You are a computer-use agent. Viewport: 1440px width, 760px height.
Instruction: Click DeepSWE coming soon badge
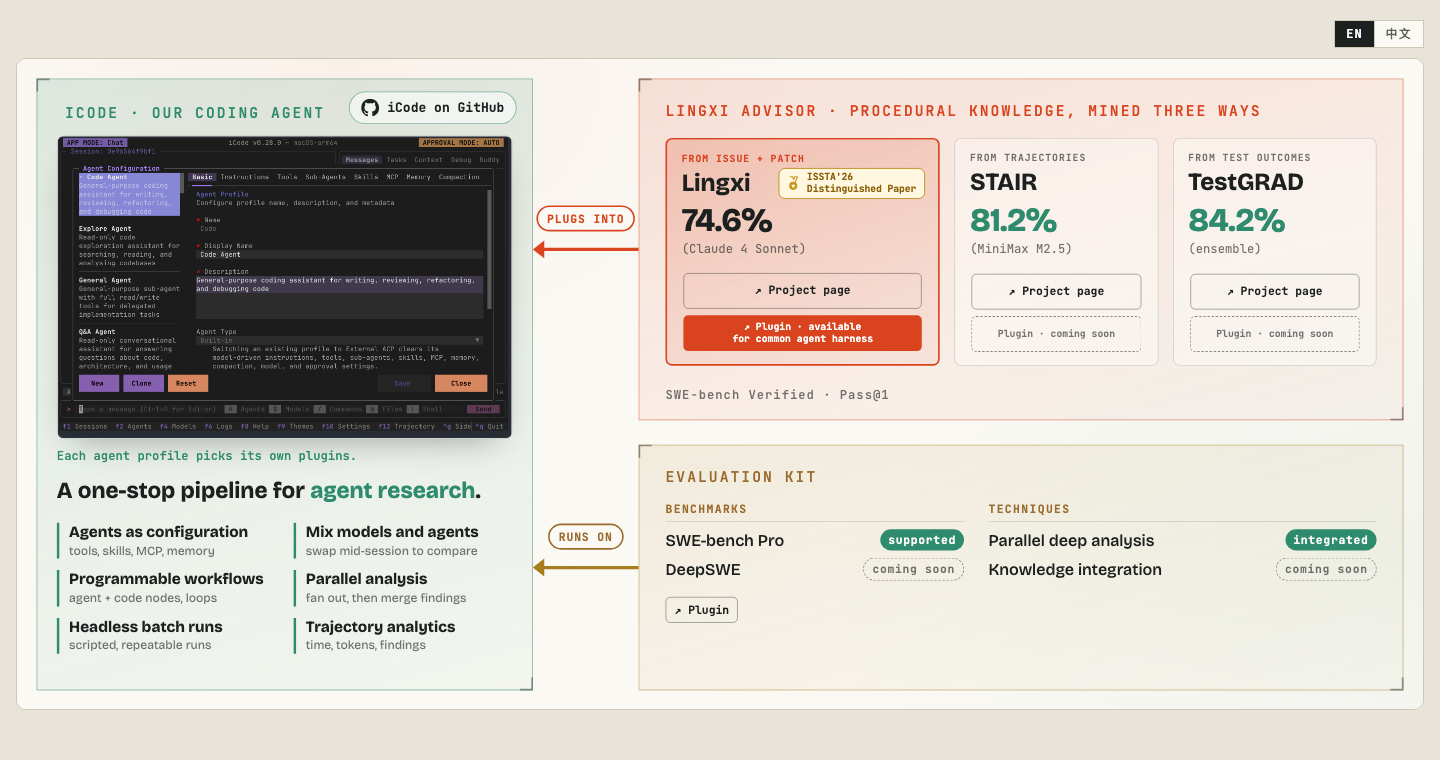[x=913, y=569]
